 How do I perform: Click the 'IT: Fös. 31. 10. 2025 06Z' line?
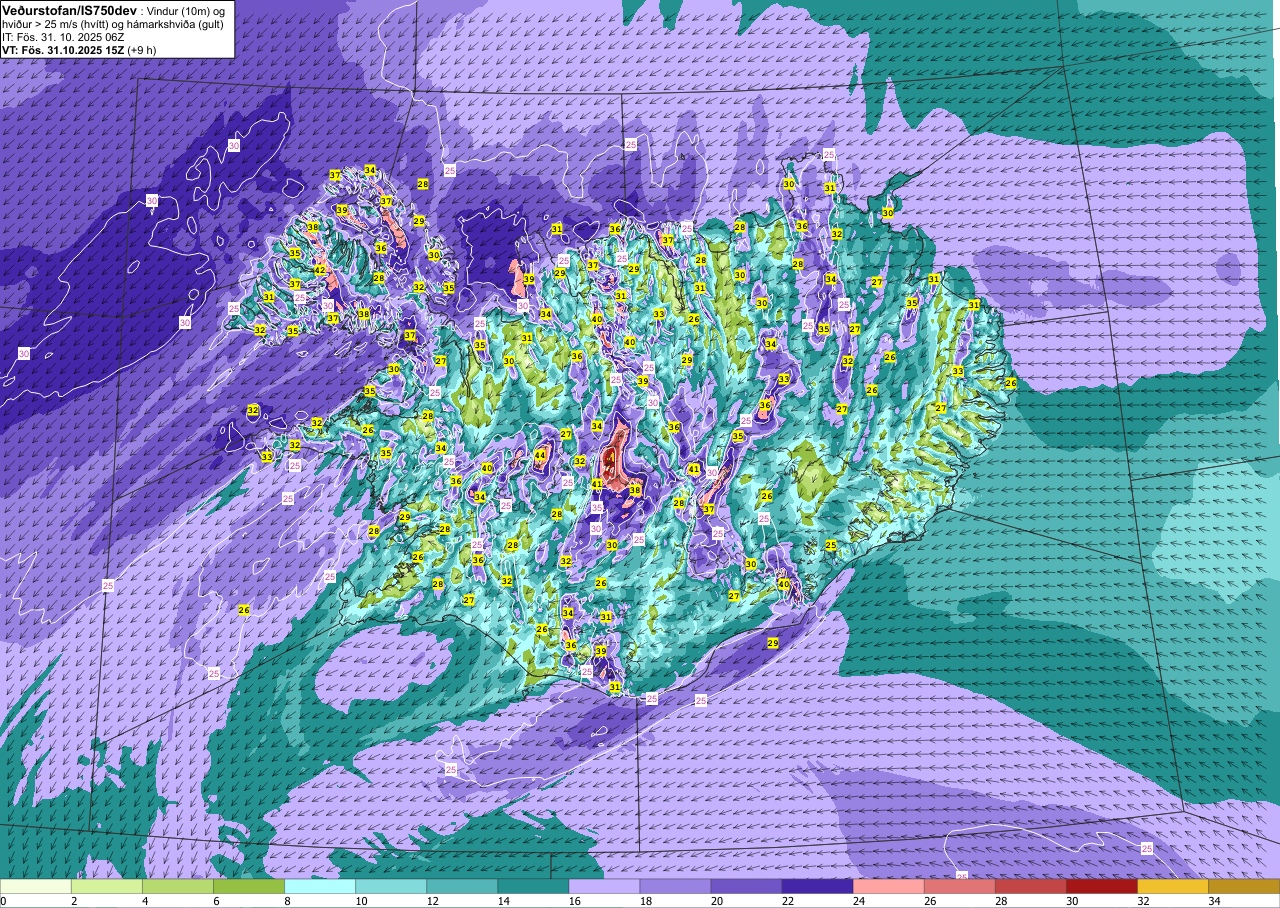pyautogui.click(x=63, y=36)
